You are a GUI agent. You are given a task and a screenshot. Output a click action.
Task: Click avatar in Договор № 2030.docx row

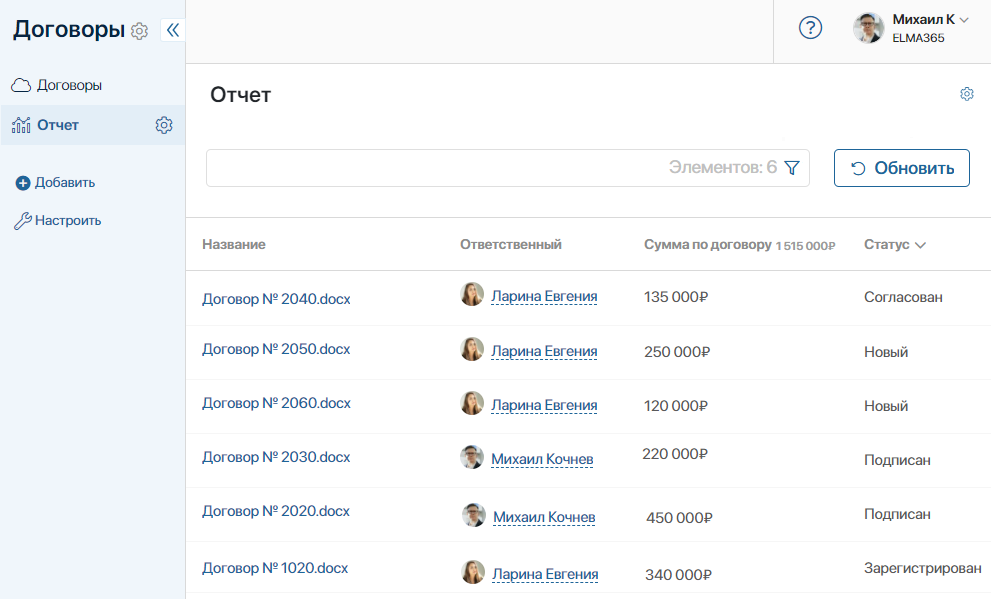[472, 457]
